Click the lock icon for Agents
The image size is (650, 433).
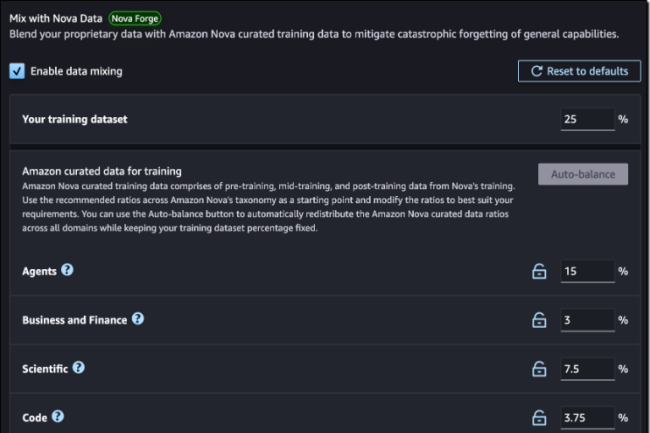[x=539, y=272]
